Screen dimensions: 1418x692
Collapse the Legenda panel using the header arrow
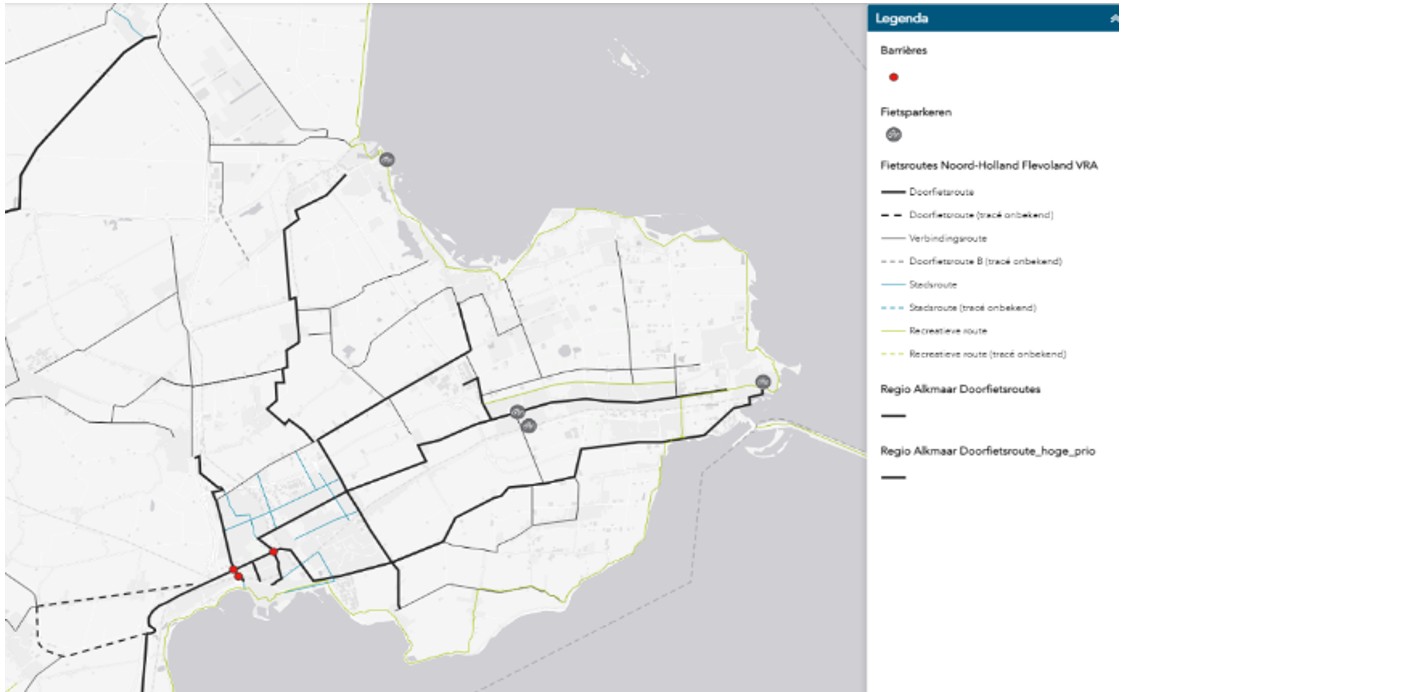coord(1113,18)
